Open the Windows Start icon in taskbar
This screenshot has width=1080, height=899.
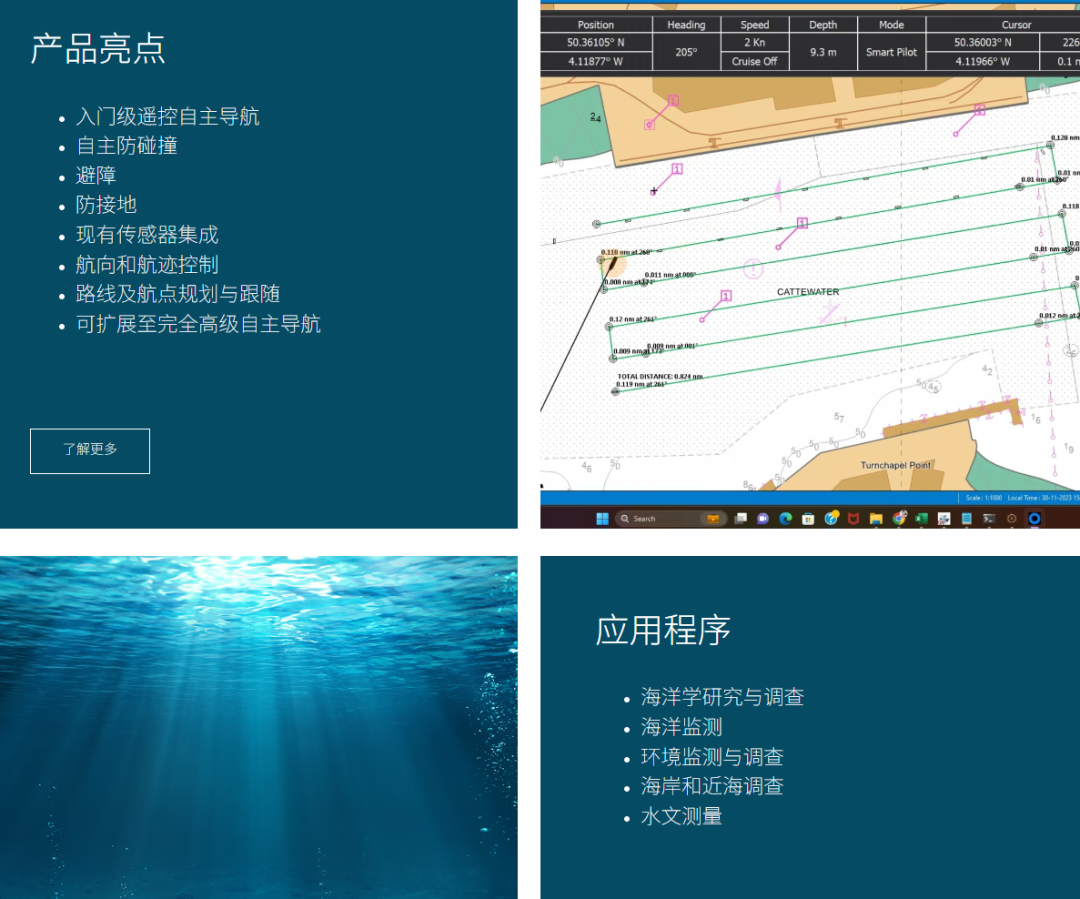point(602,519)
